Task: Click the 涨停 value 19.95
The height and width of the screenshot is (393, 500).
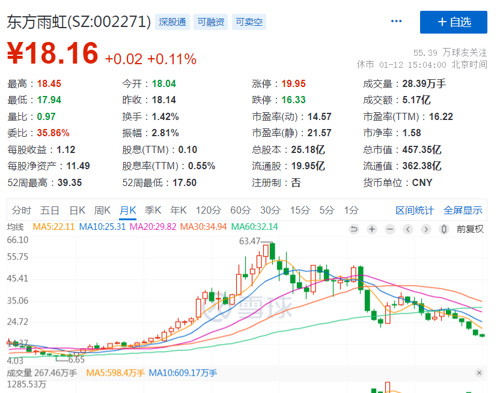Action: pos(293,84)
